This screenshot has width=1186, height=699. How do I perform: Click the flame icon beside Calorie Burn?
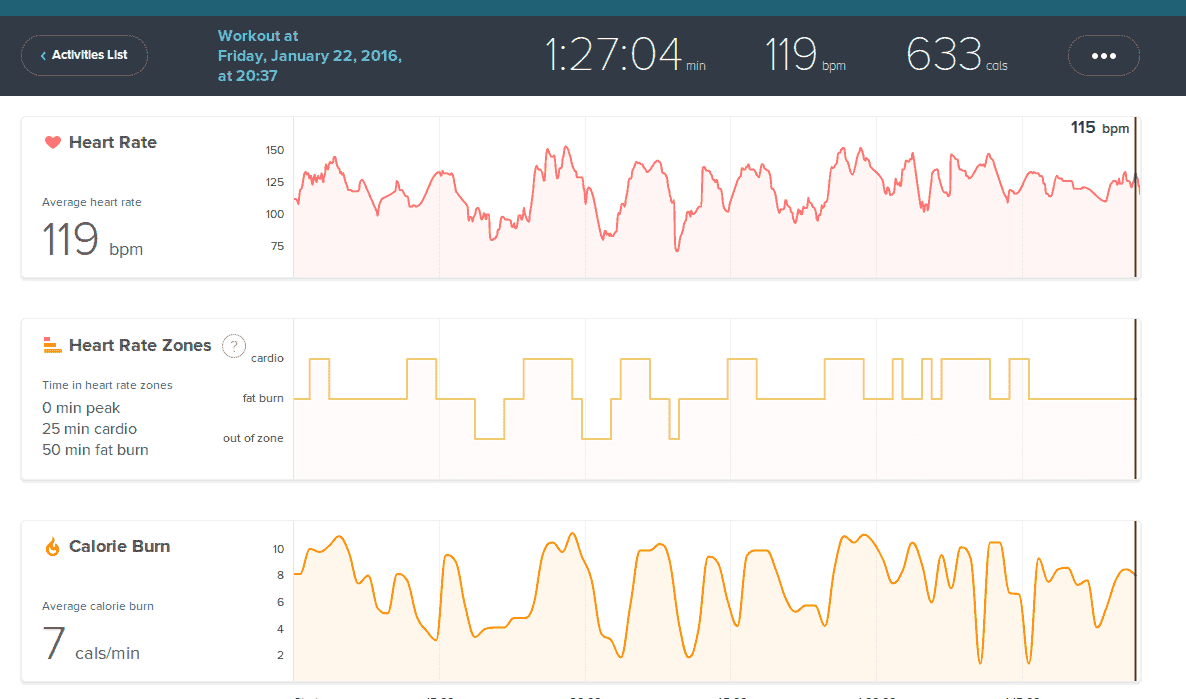point(53,546)
